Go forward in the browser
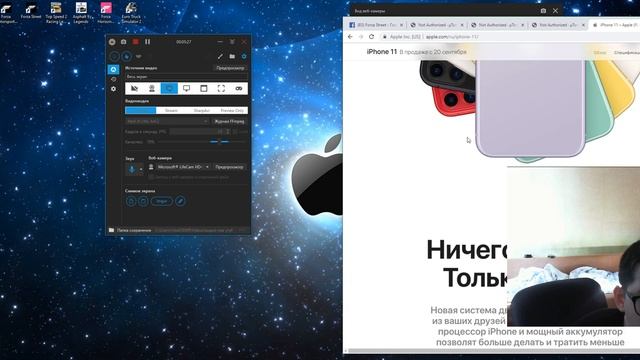 tap(361, 37)
